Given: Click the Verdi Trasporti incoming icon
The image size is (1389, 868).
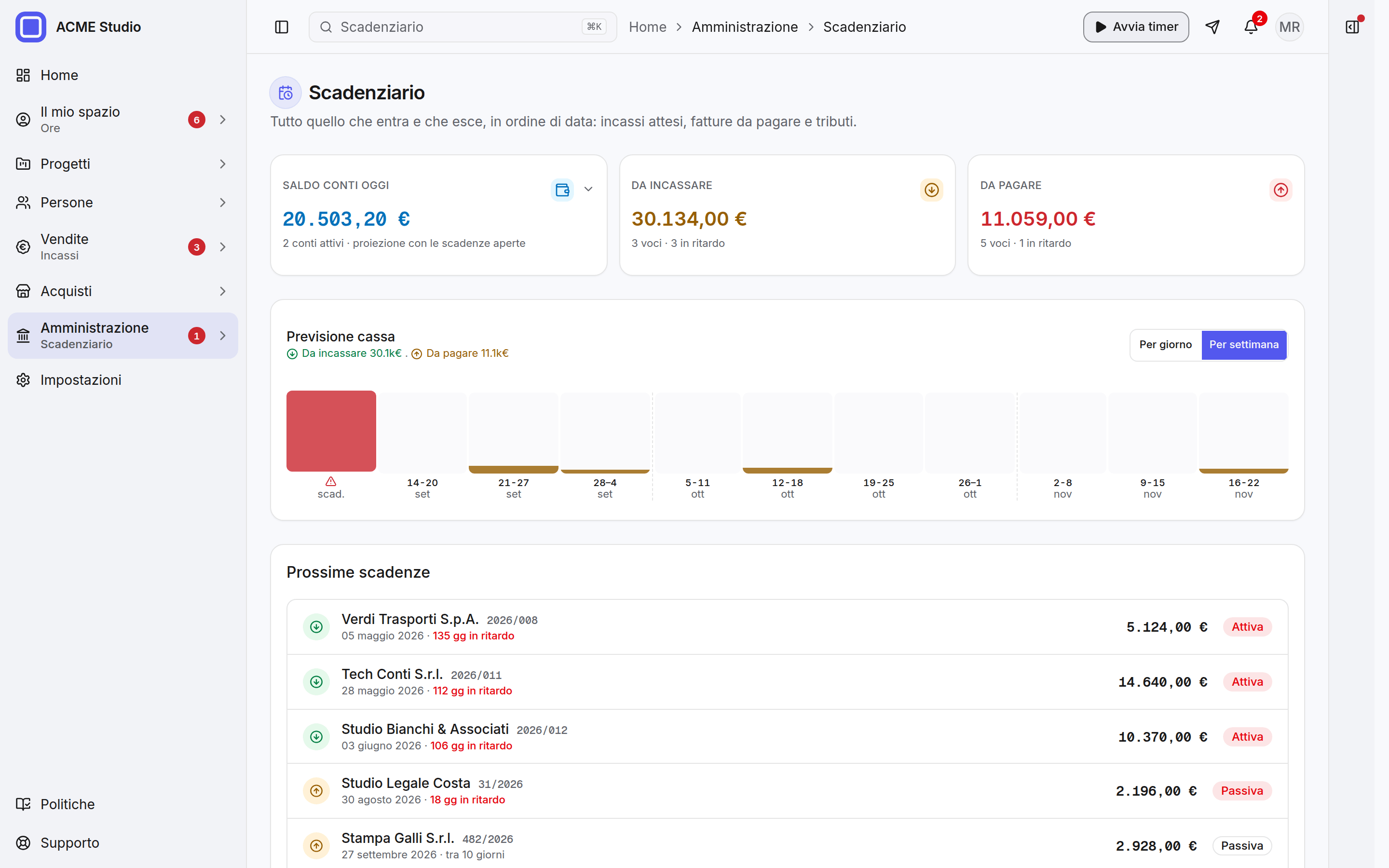Looking at the screenshot, I should tap(316, 627).
